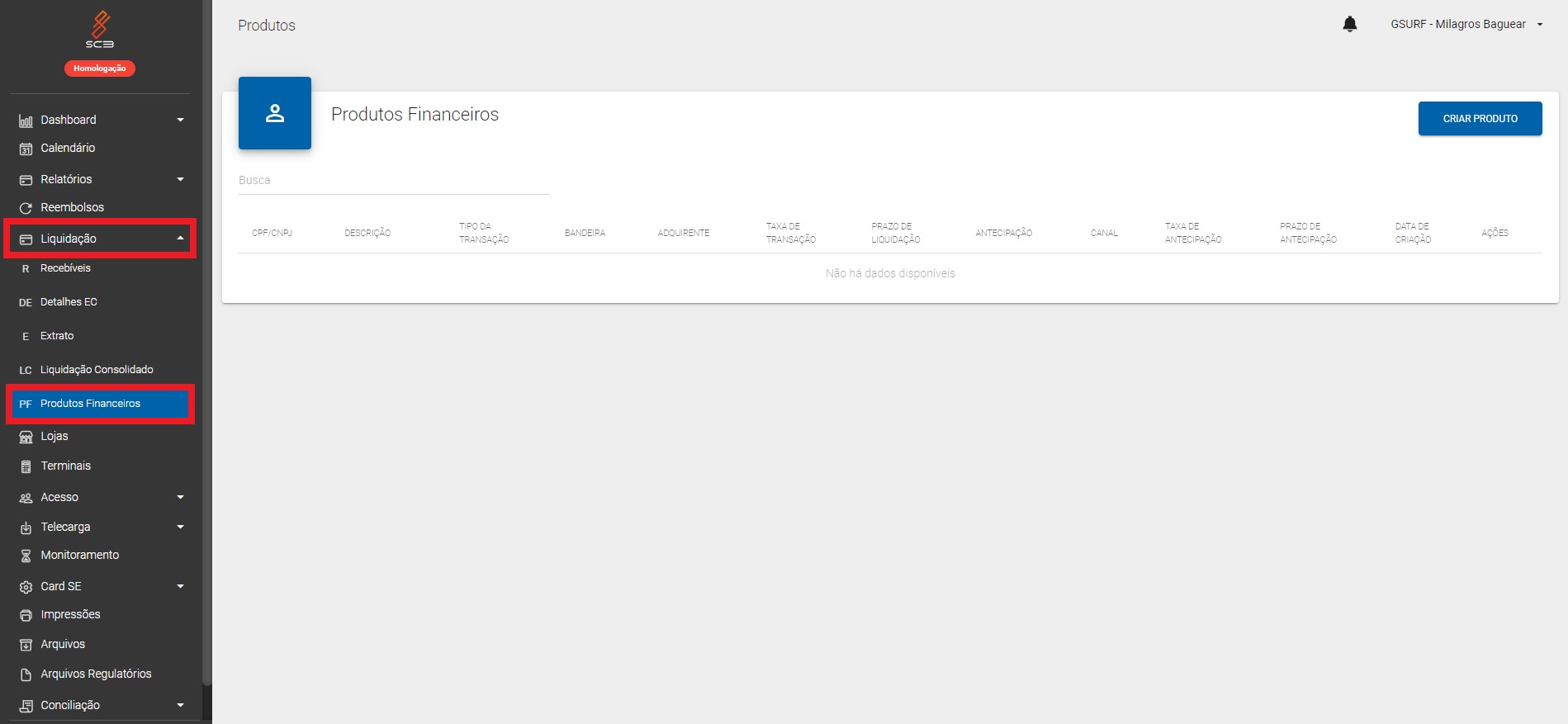Viewport: 1568px width, 724px height.
Task: Open the GSURF user account dropdown
Action: point(1466,25)
